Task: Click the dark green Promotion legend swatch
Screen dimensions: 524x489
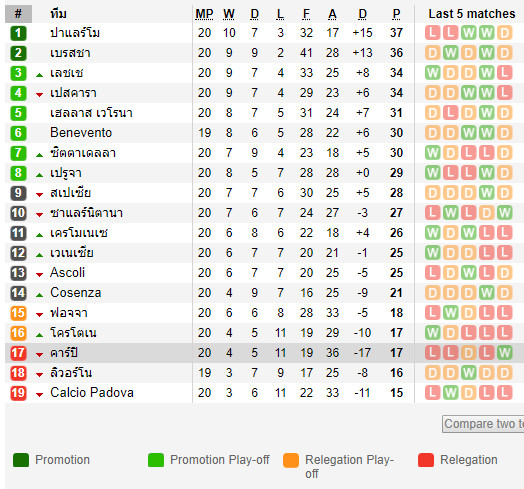Action: click(21, 460)
